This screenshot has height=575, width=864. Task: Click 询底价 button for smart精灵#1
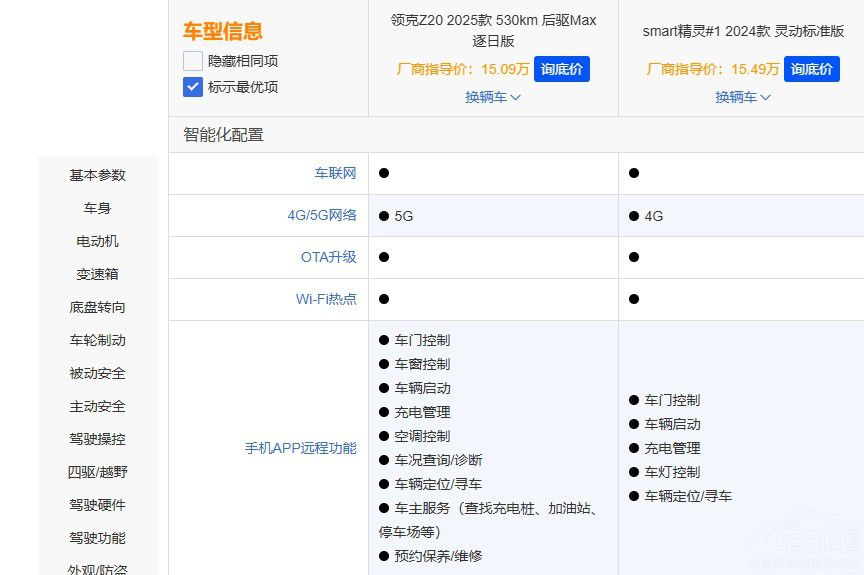click(x=811, y=69)
